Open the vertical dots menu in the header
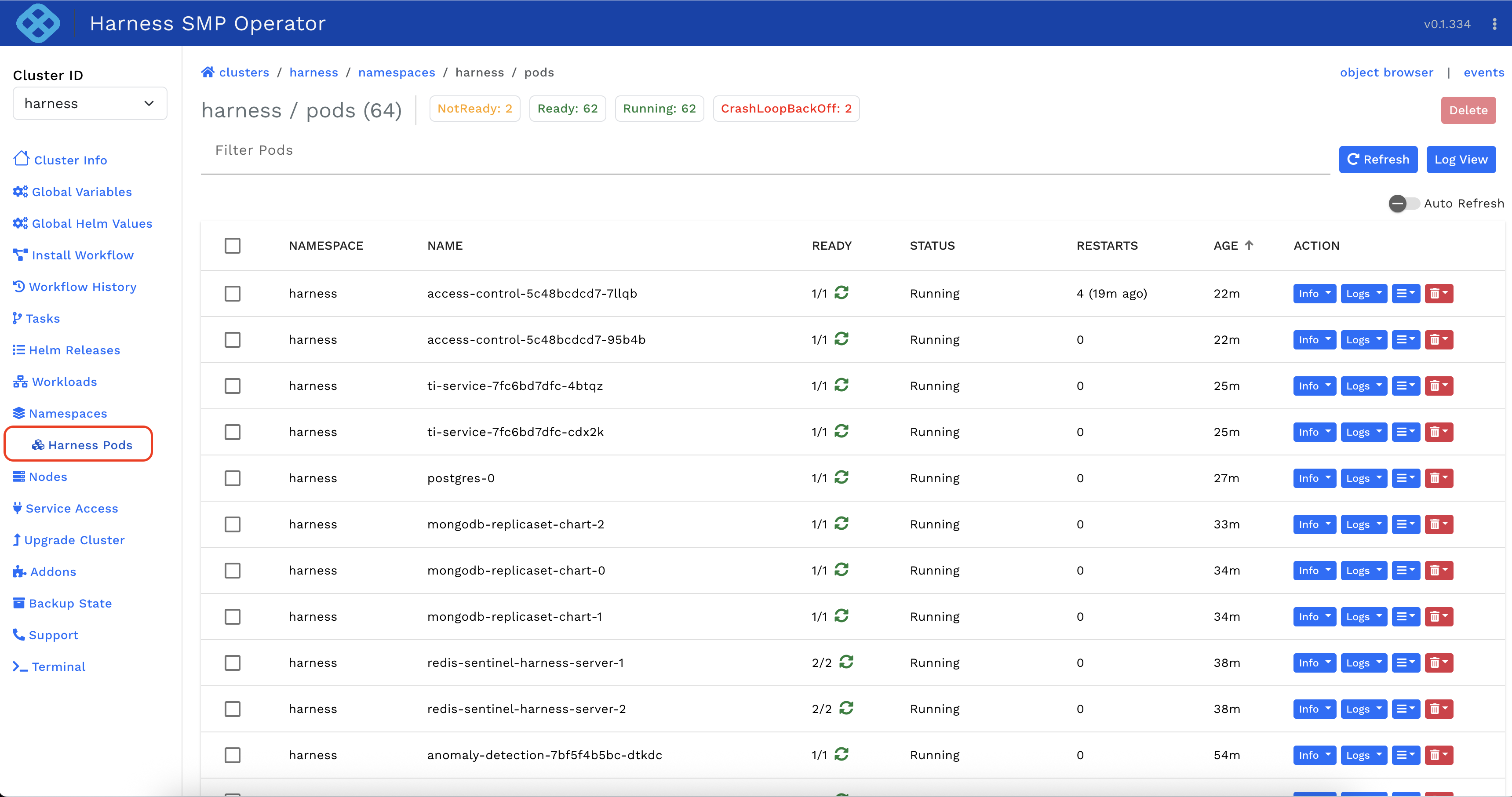Screen dimensions: 1512x797 [1494, 24]
